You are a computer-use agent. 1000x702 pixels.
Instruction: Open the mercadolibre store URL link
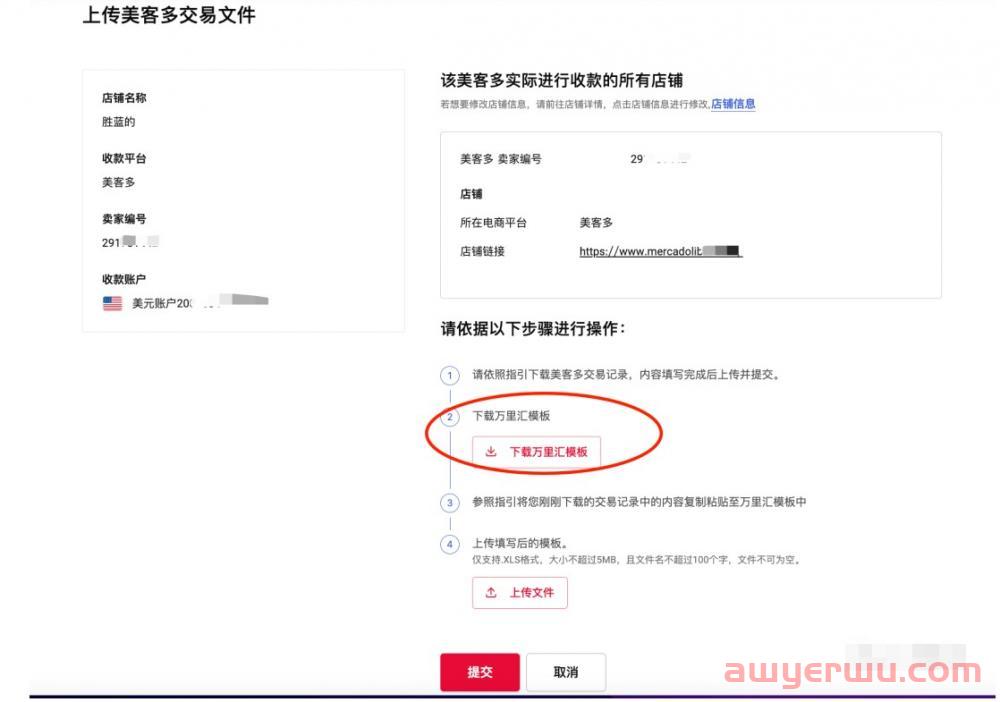661,251
